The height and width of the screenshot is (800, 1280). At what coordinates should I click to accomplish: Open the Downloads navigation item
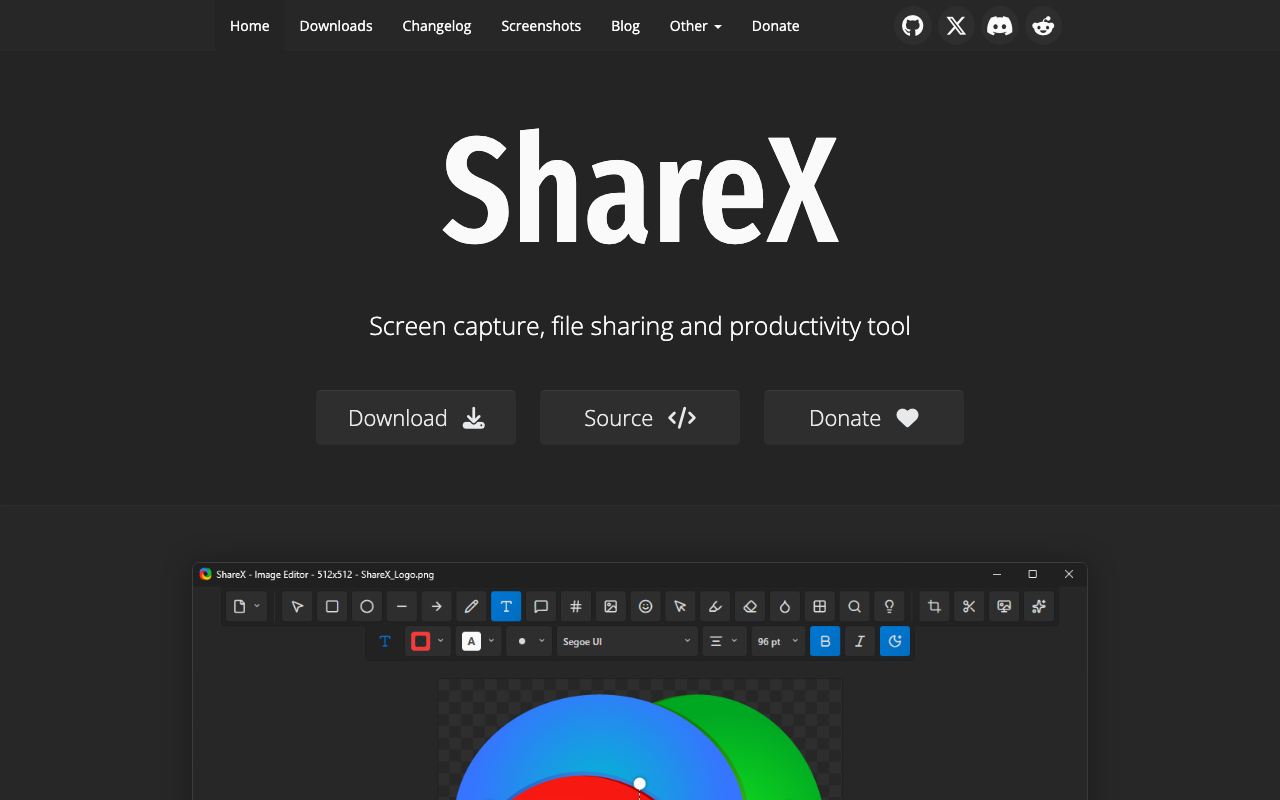(336, 26)
